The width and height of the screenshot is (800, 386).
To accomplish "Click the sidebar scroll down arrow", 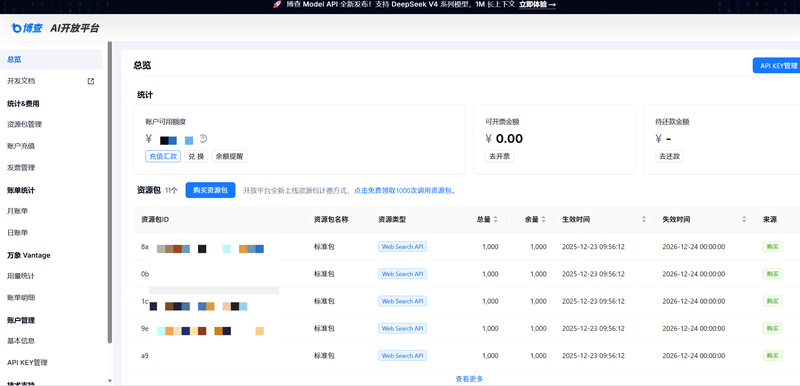I will 110,381.
